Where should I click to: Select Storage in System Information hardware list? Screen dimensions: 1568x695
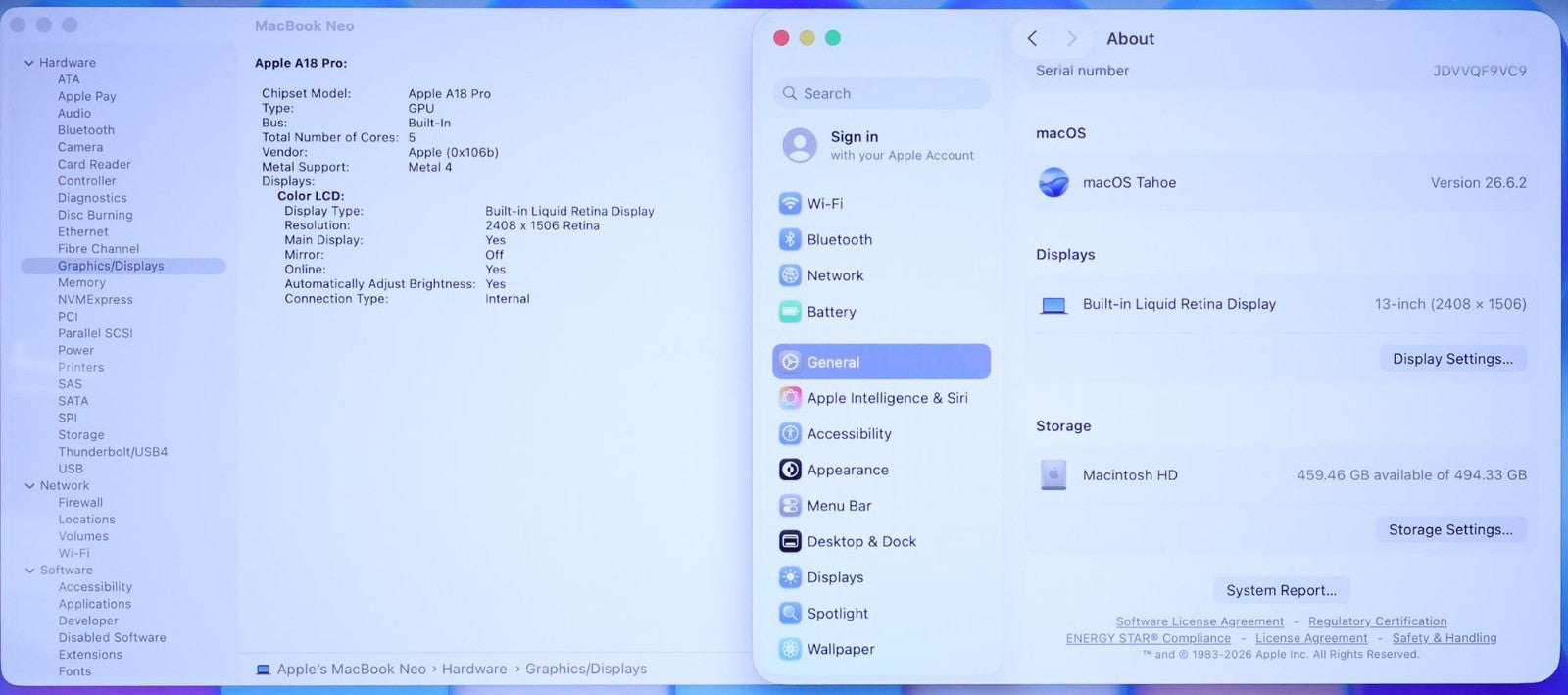point(80,435)
